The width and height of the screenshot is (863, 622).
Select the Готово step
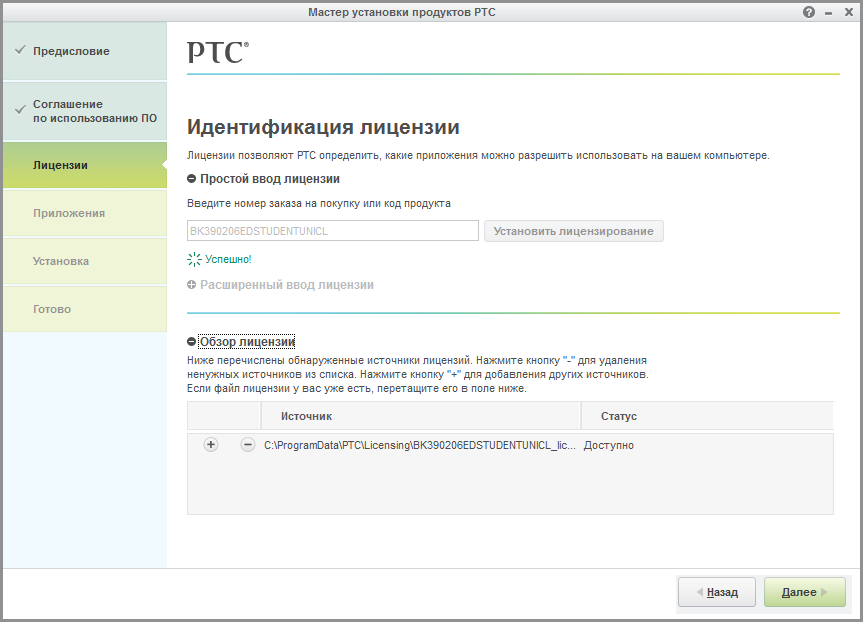(x=85, y=309)
